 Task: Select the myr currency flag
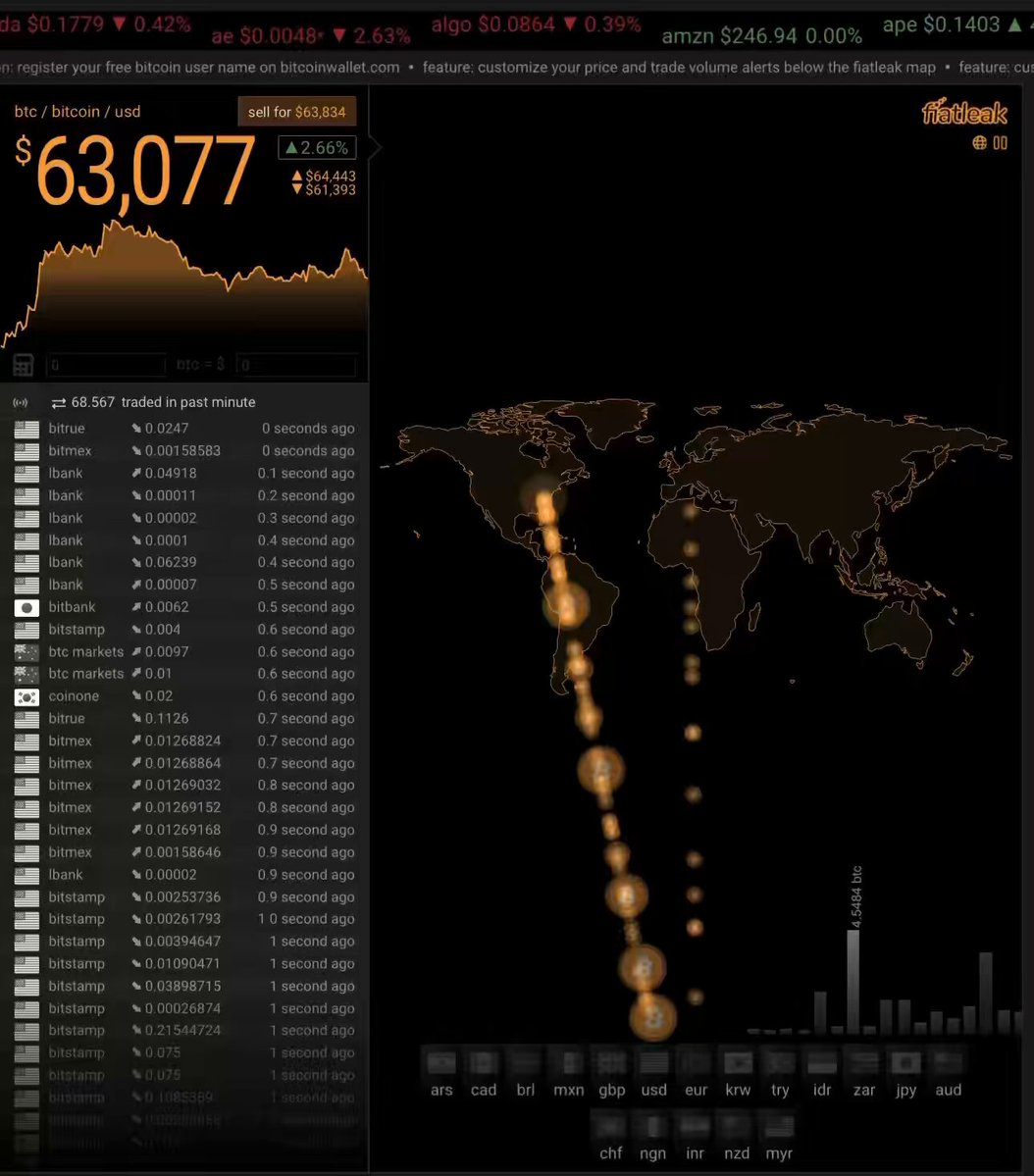coord(779,1126)
